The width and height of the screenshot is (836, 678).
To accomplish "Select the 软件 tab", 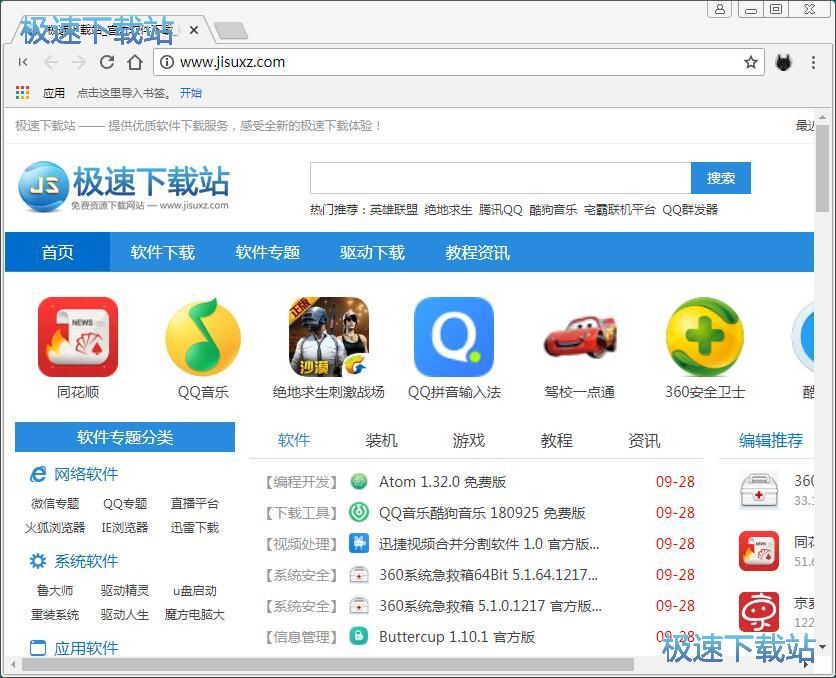I will coord(294,440).
